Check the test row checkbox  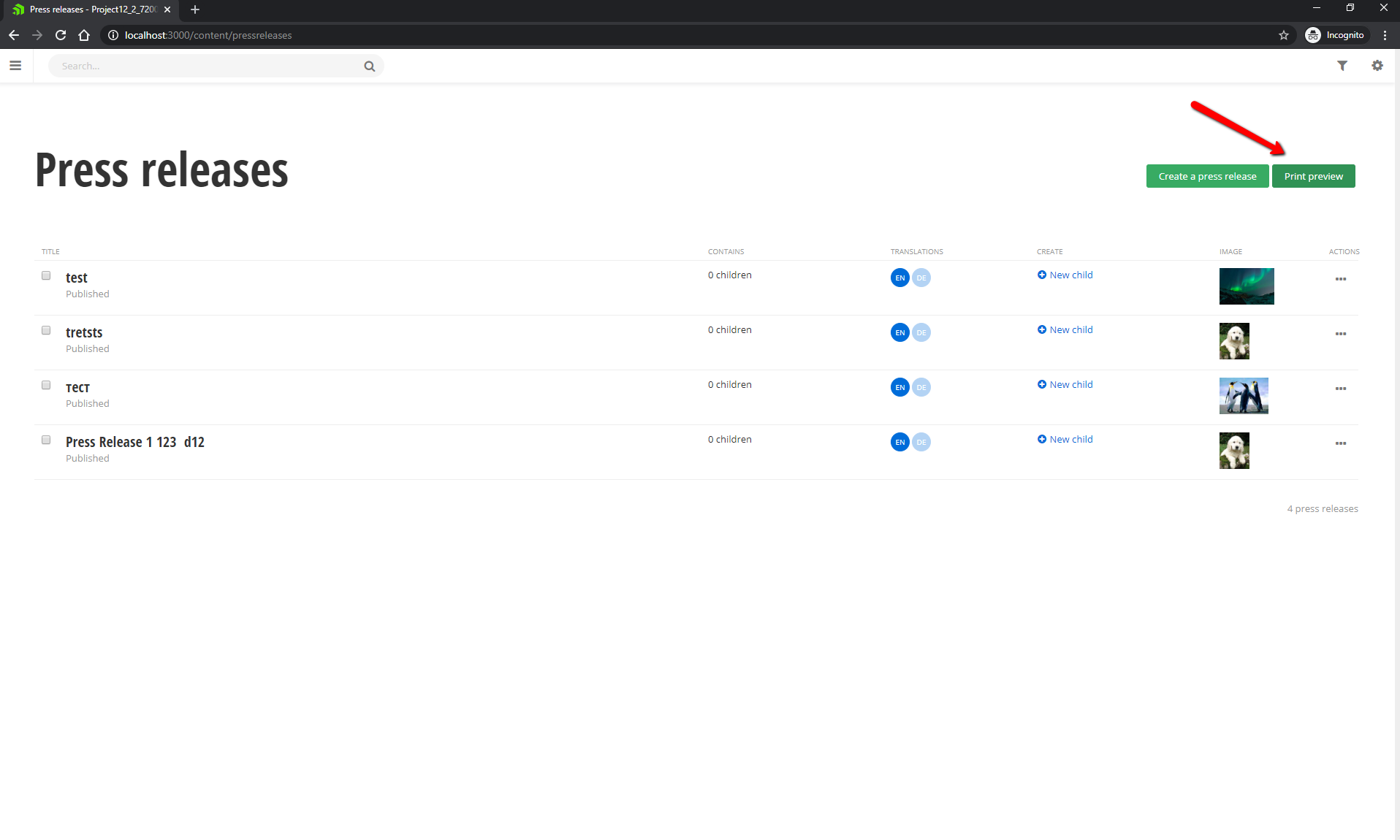coord(46,275)
